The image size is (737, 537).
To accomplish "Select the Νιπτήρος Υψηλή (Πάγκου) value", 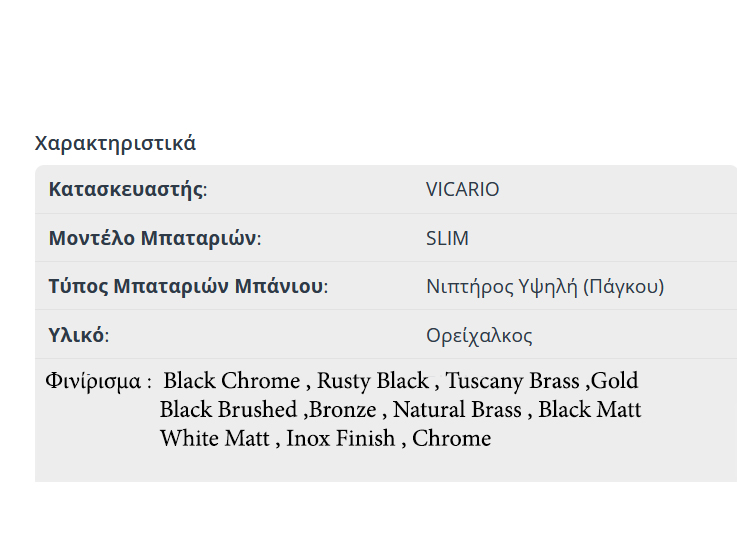I will click(545, 287).
